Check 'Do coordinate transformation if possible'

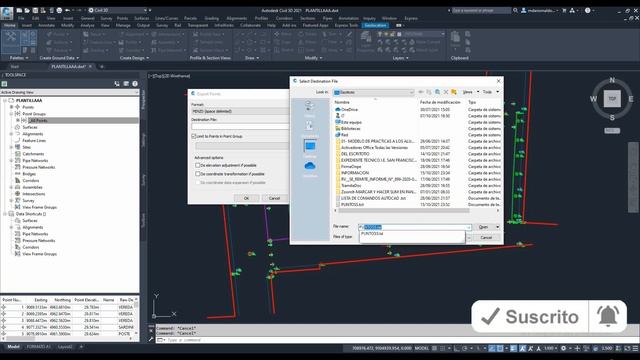(198, 174)
